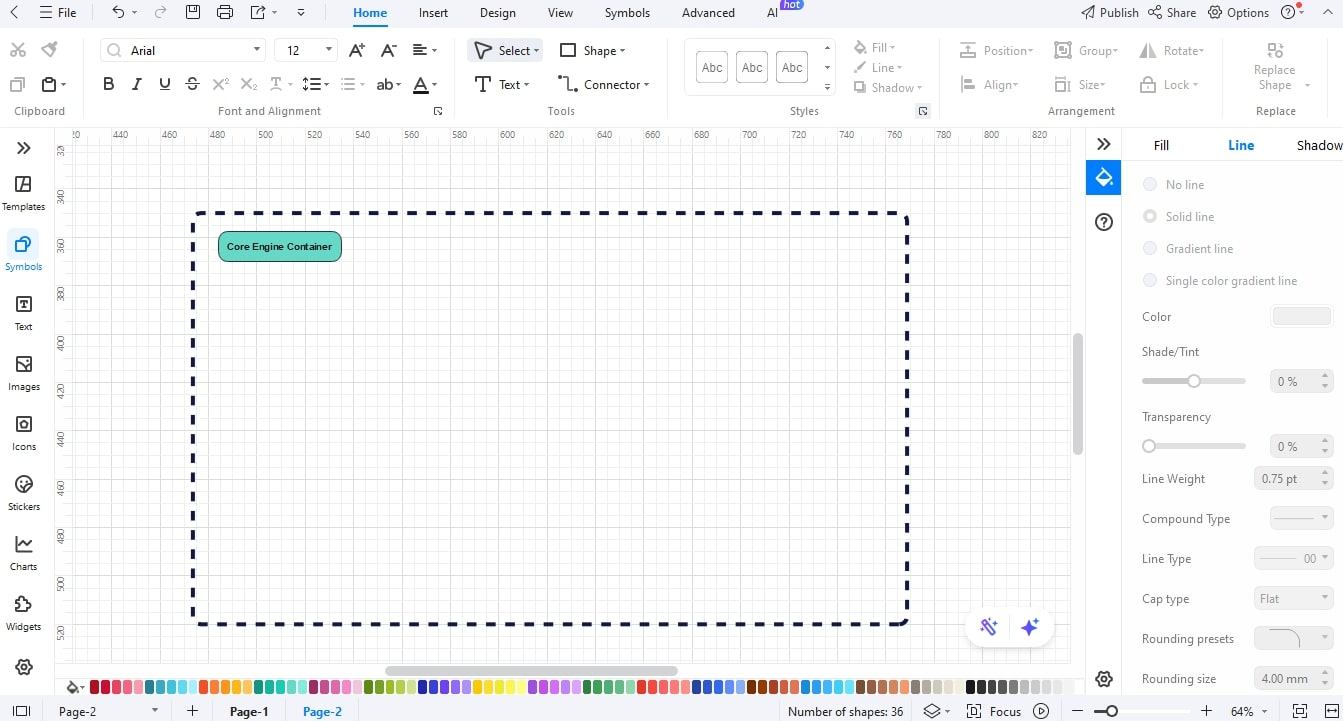Zoom in with the plus button
Image resolution: width=1343 pixels, height=721 pixels.
[1206, 711]
